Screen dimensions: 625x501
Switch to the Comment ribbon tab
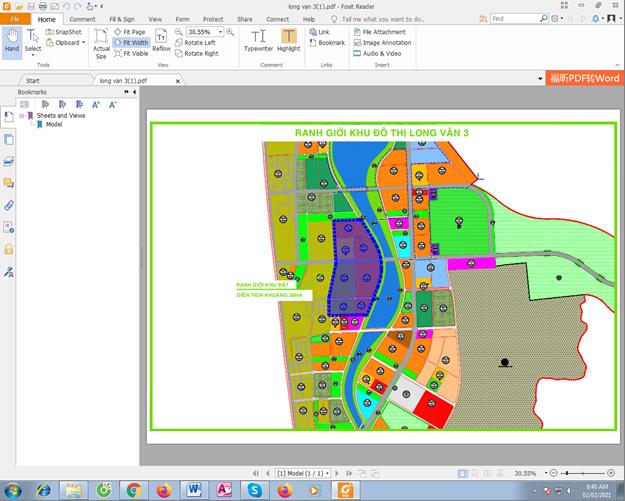83,19
